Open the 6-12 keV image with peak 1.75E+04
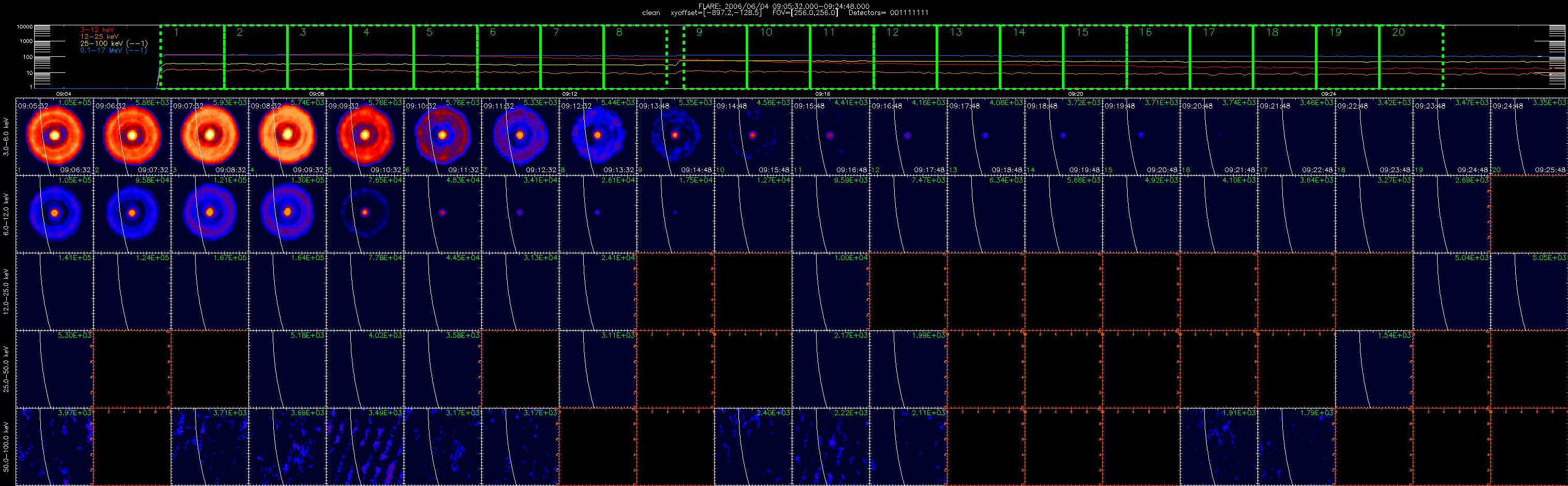Viewport: 1568px width, 486px height. 676,214
